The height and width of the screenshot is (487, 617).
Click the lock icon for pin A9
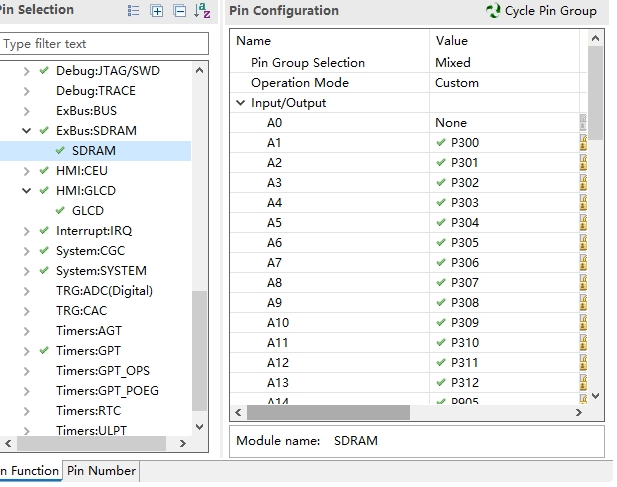click(x=583, y=303)
